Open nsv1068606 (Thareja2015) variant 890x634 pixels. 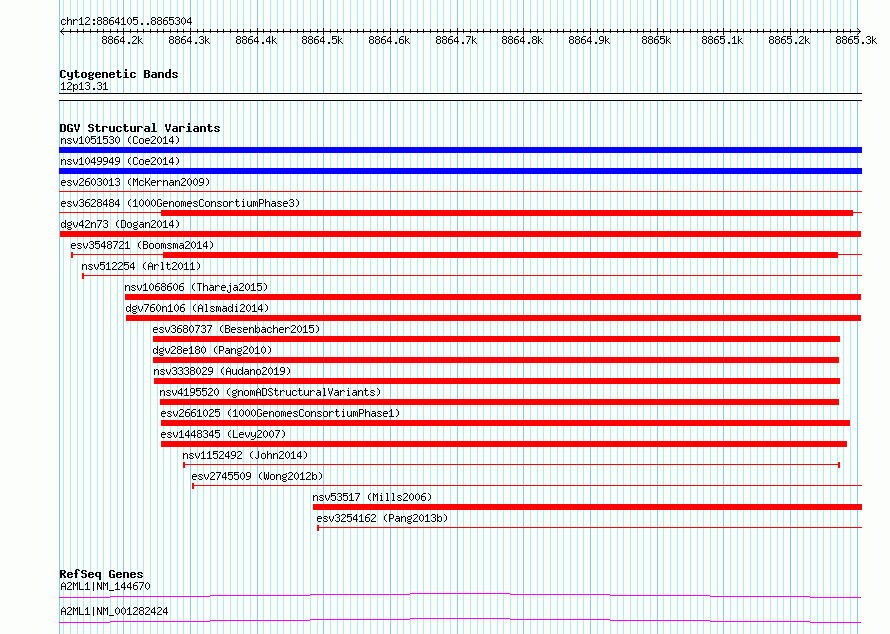tap(196, 287)
